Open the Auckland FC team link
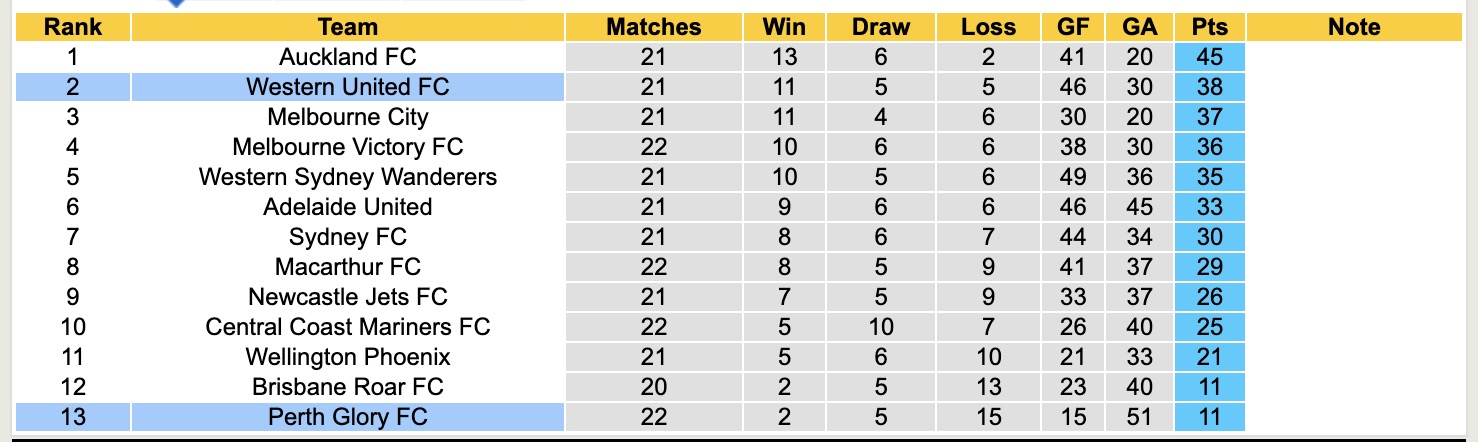Screen dimensions: 1478x442 (x=348, y=57)
